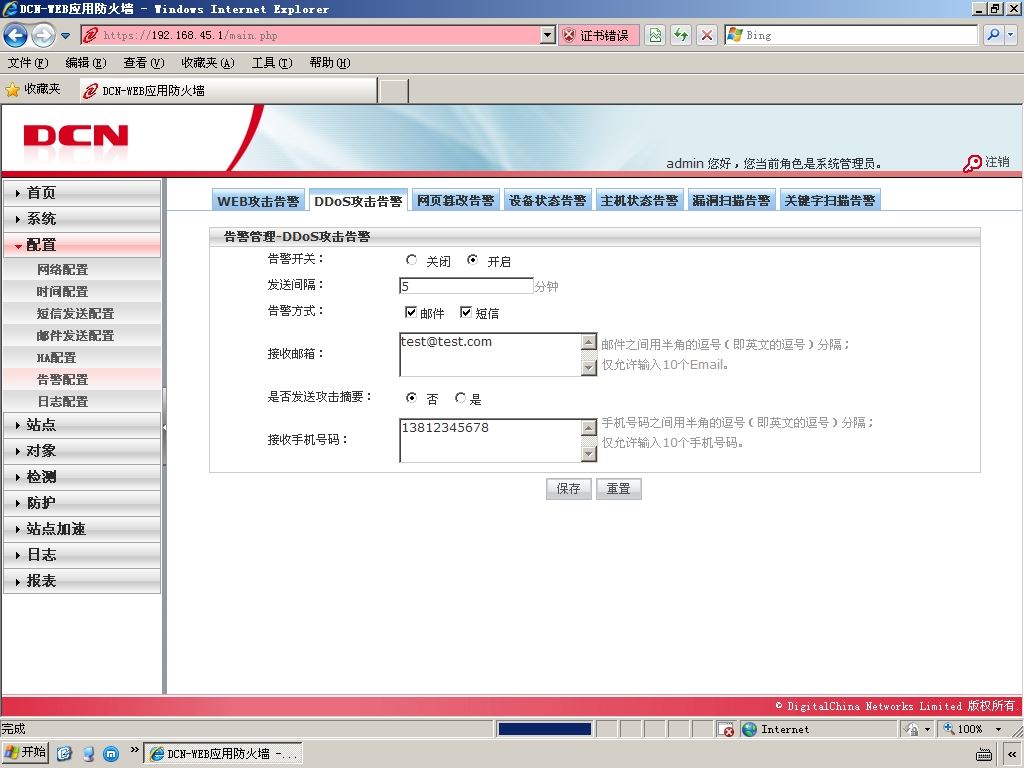Open the 收藏夹 menu in menu bar

[x=208, y=63]
